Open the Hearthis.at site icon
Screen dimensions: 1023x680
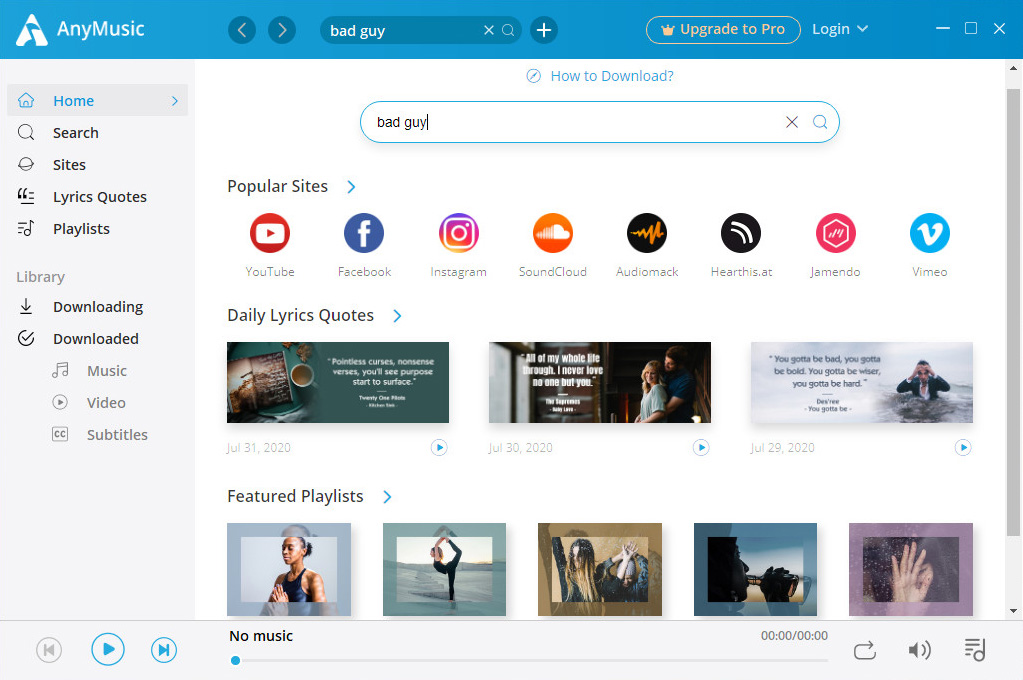[x=741, y=233]
